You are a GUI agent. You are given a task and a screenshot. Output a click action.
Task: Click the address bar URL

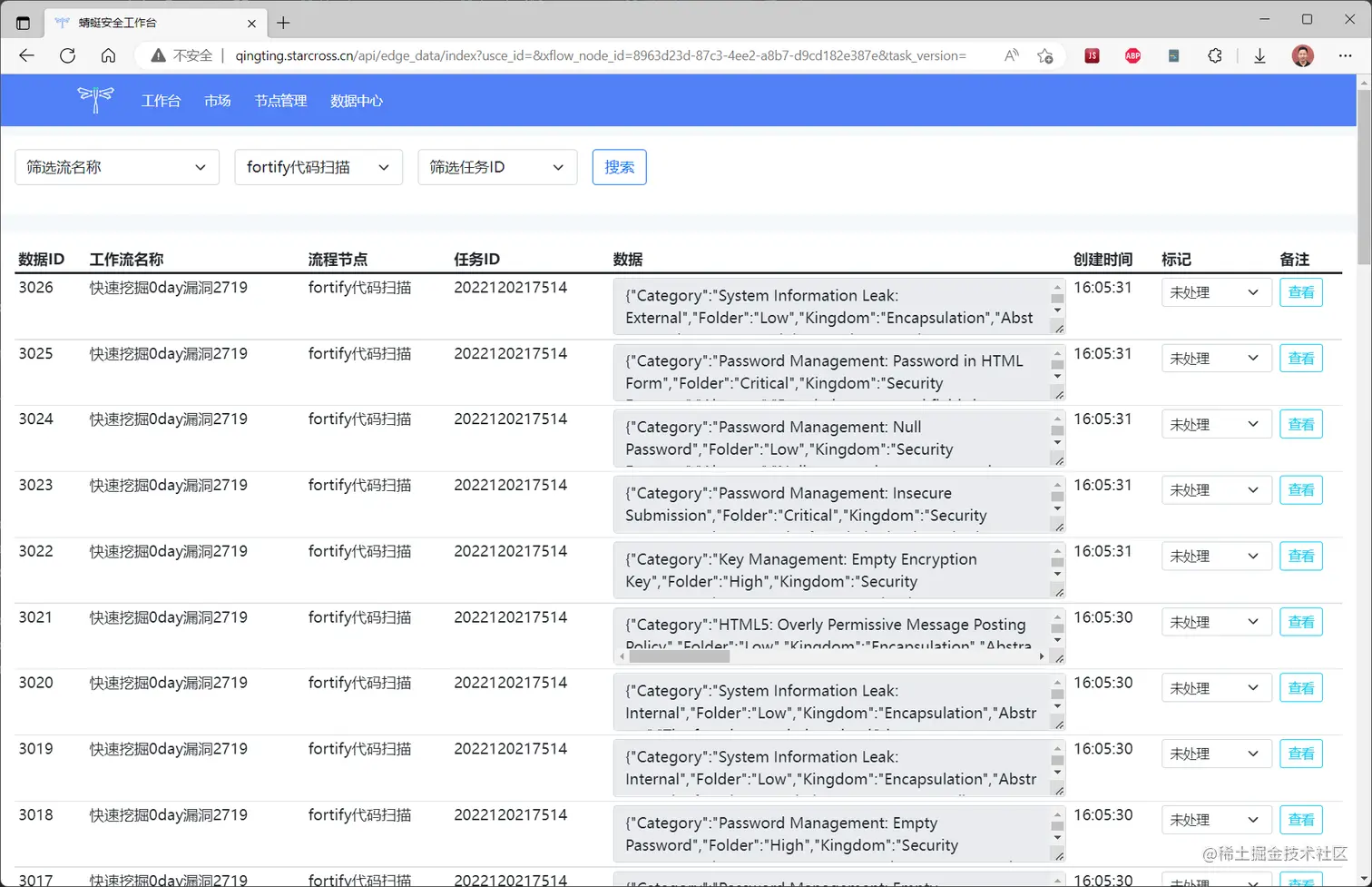pyautogui.click(x=601, y=55)
